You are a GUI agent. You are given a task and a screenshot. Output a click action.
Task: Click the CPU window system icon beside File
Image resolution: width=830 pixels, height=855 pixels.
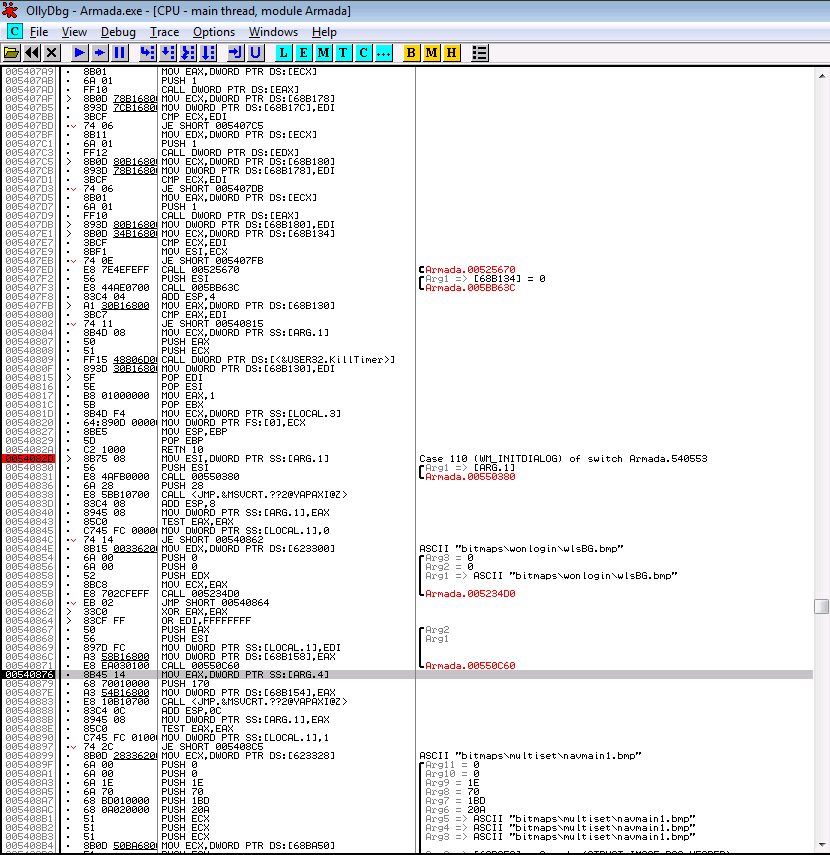coord(14,32)
